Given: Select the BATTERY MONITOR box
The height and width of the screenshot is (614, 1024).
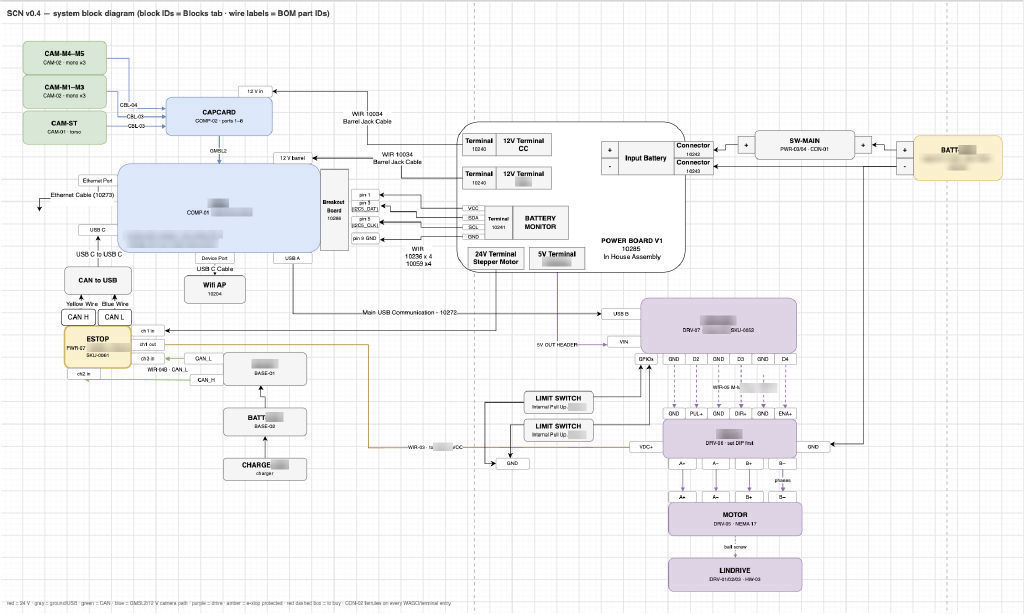Looking at the screenshot, I should coord(540,223).
